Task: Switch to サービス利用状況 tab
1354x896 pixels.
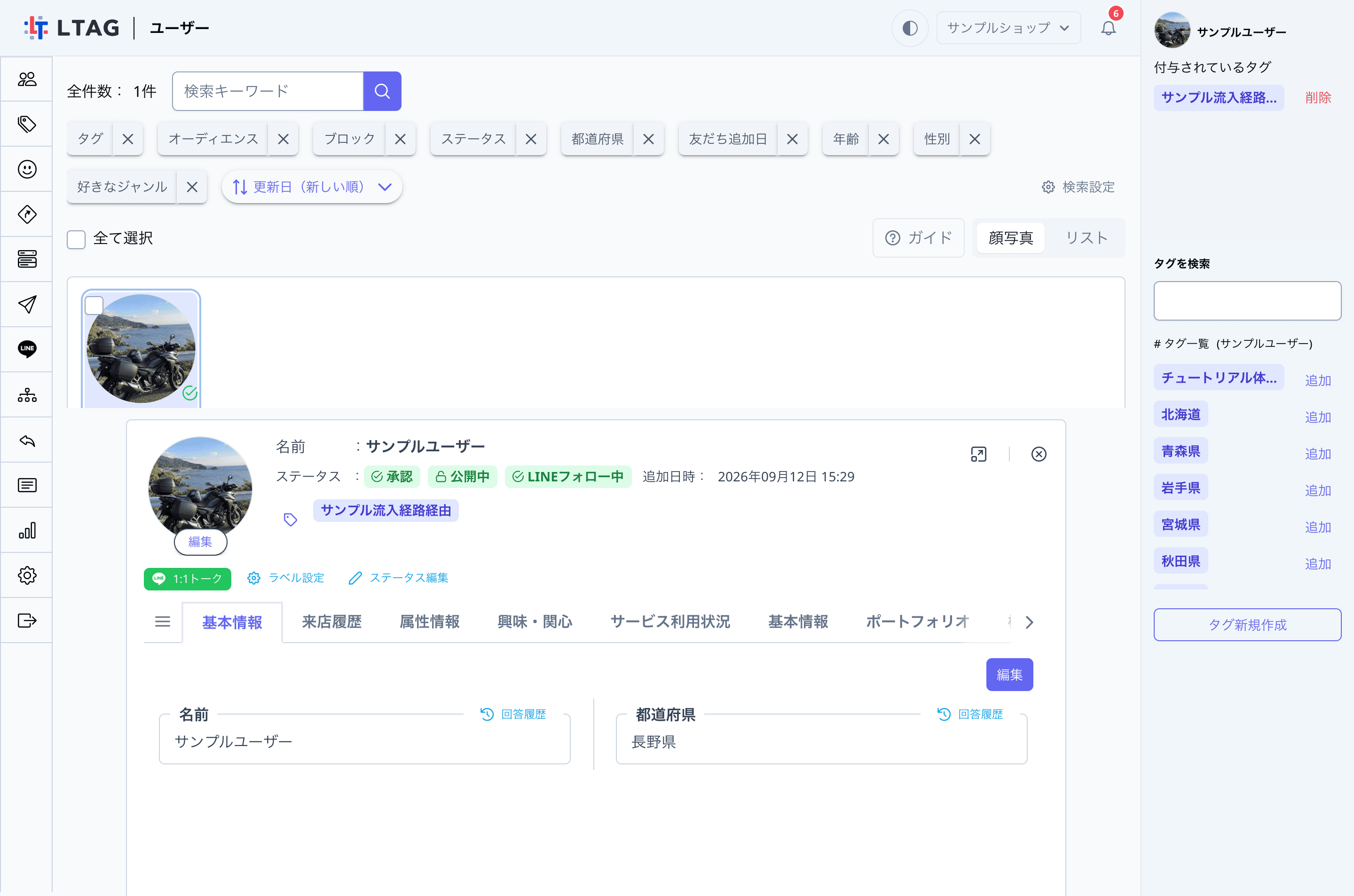Action: (x=670, y=622)
